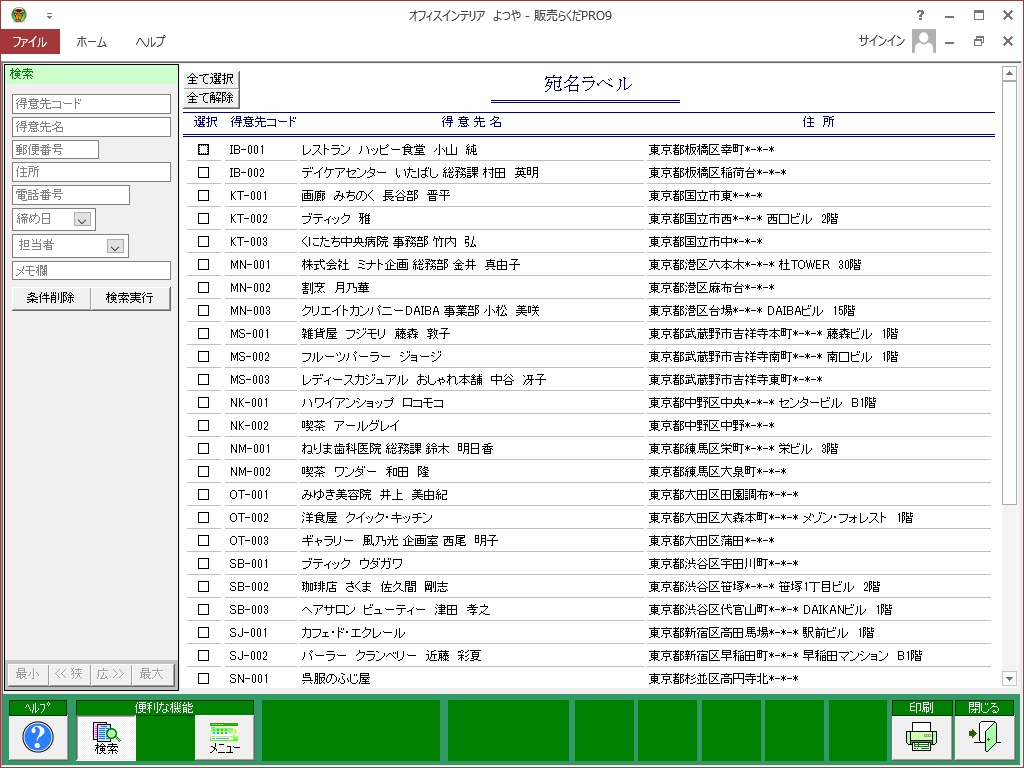Expand the 担当者 dropdown
Screen dimensions: 1024x768
point(115,246)
